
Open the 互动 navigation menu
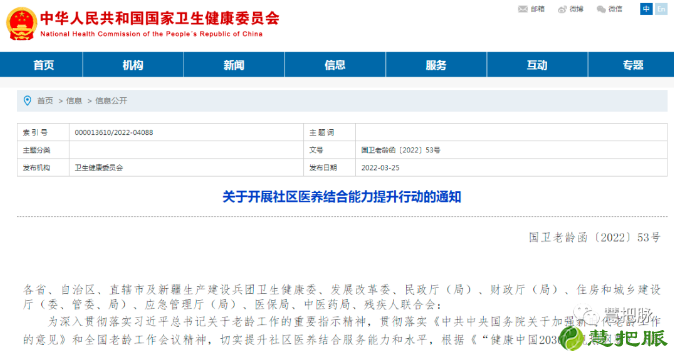(537, 65)
